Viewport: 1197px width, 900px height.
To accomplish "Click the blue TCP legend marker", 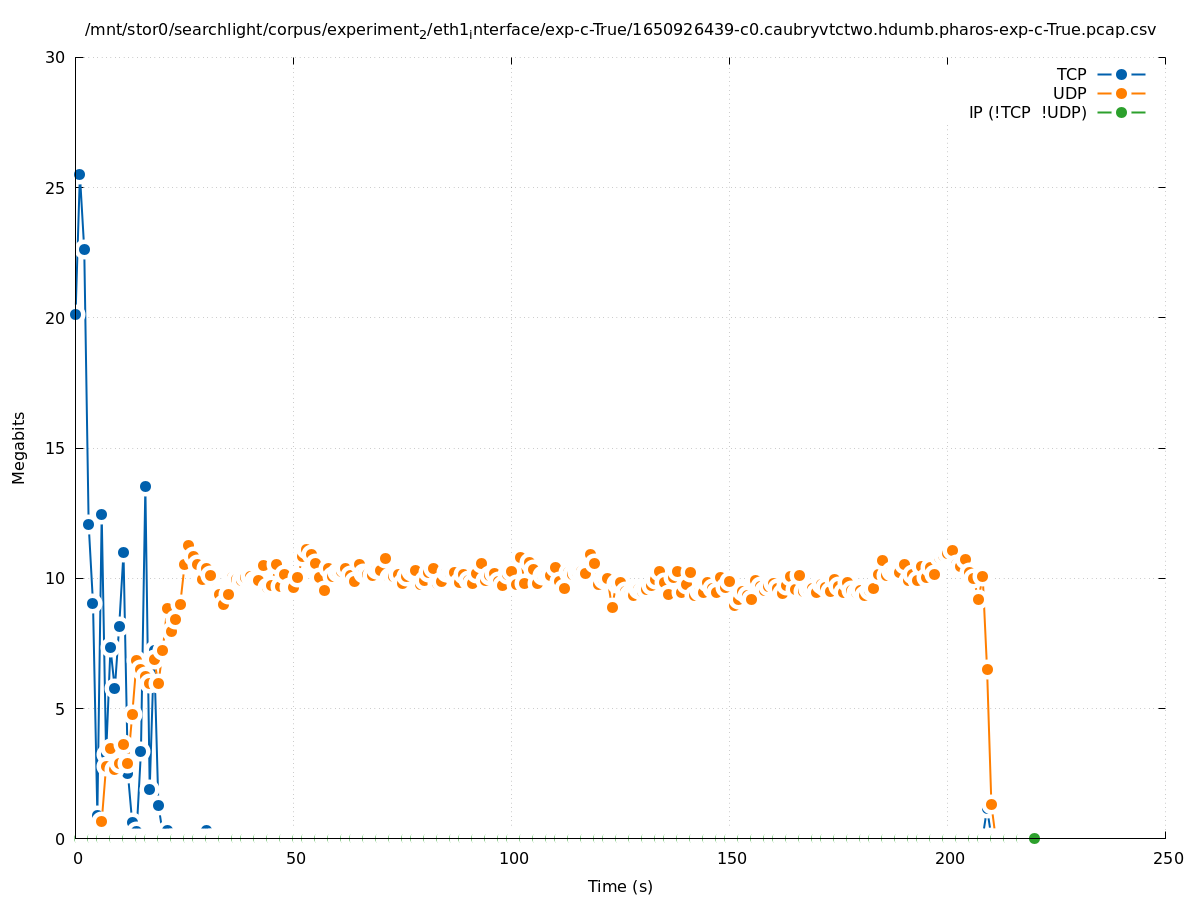I will tap(1121, 75).
